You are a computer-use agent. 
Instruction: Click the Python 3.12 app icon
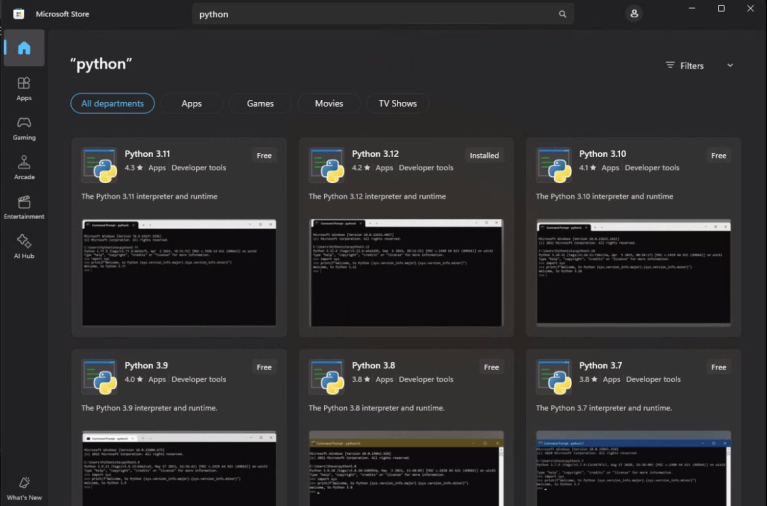click(327, 165)
